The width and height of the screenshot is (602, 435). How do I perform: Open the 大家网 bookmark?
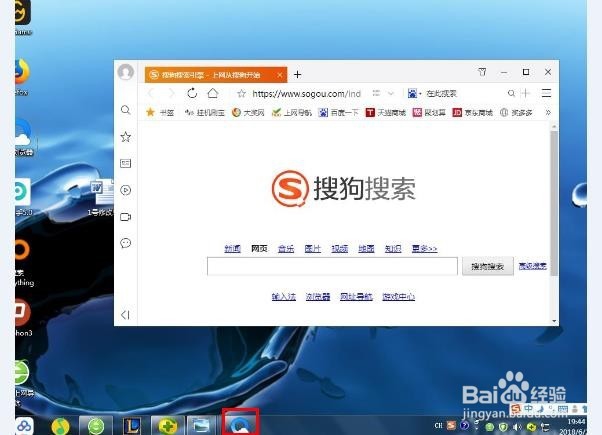click(248, 112)
